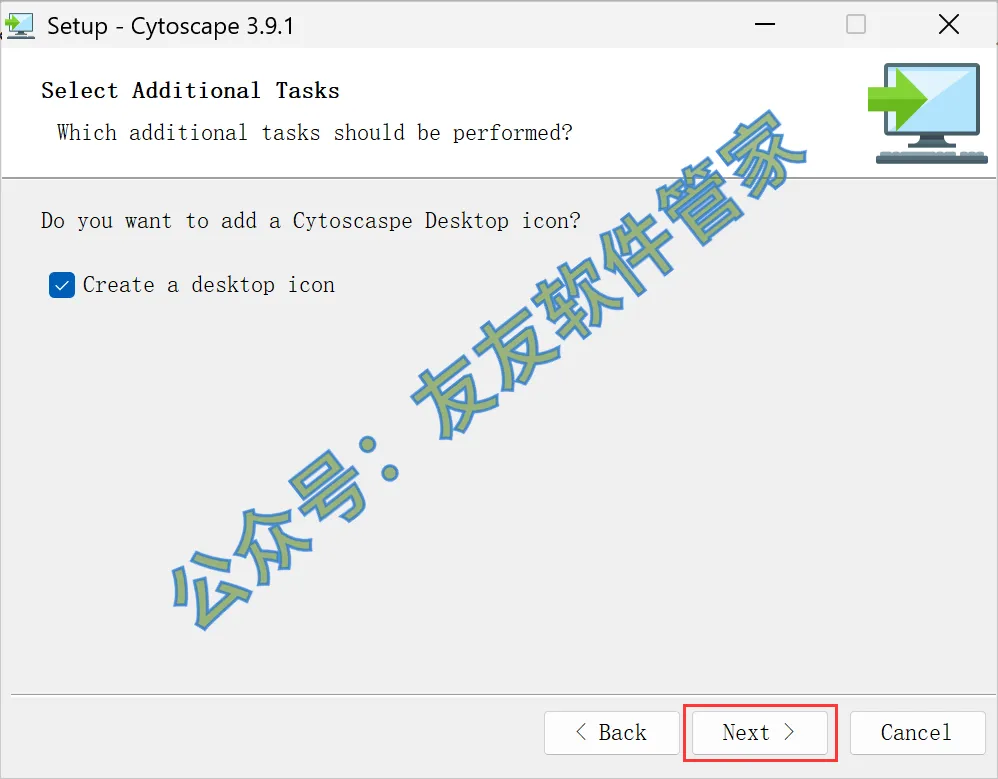Close the setup window with the X

(948, 25)
